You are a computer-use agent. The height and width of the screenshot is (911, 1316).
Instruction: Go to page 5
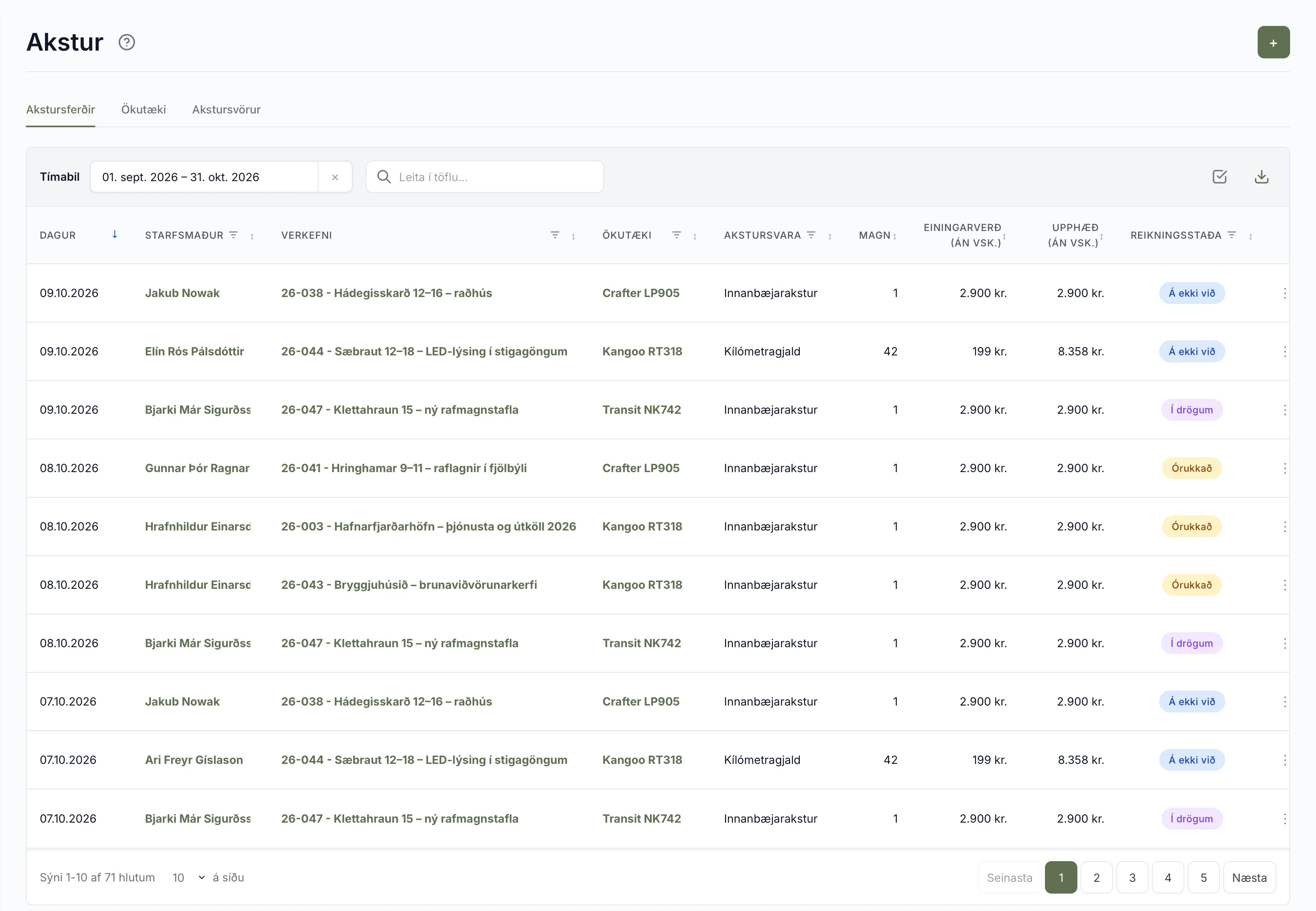(1203, 877)
